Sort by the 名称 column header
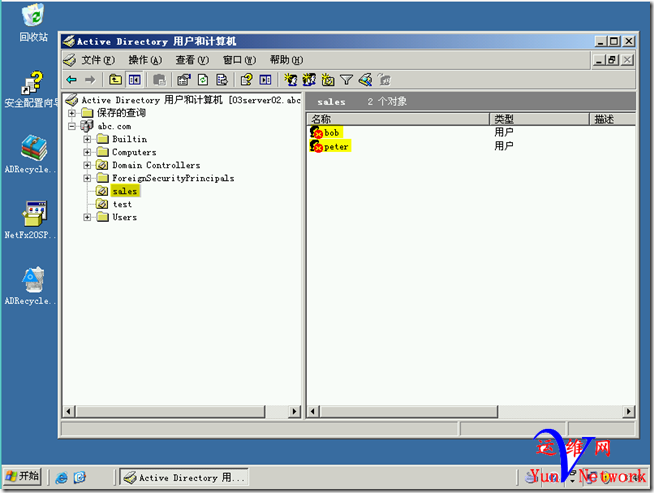The height and width of the screenshot is (493, 654). (x=398, y=119)
